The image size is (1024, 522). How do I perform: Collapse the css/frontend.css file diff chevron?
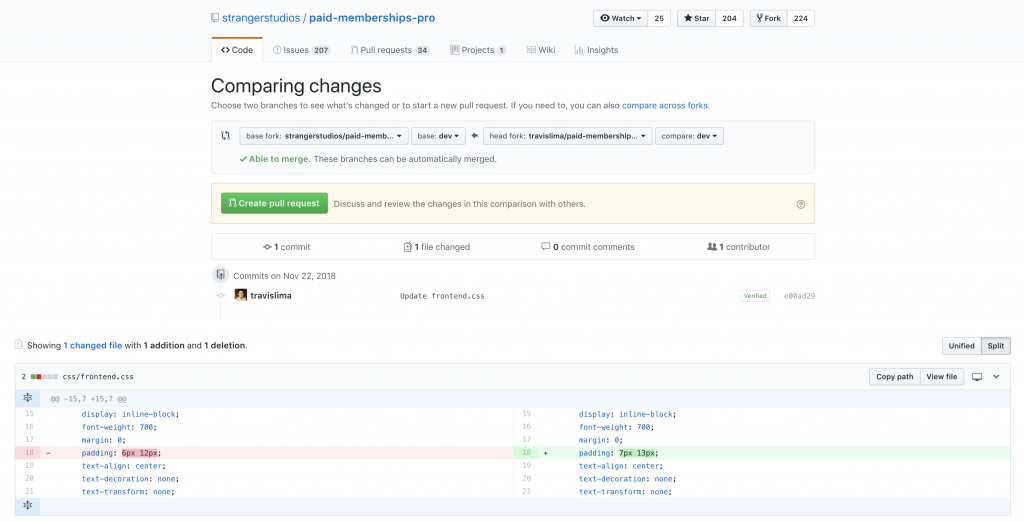[x=997, y=377]
